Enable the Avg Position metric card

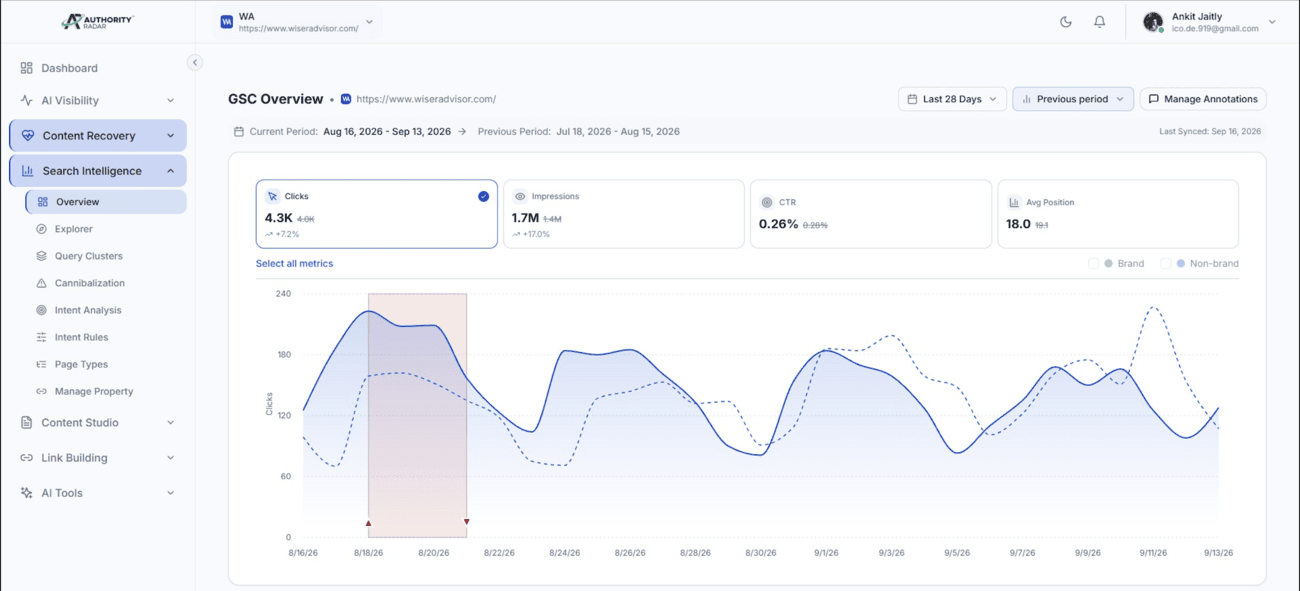pyautogui.click(x=1118, y=214)
